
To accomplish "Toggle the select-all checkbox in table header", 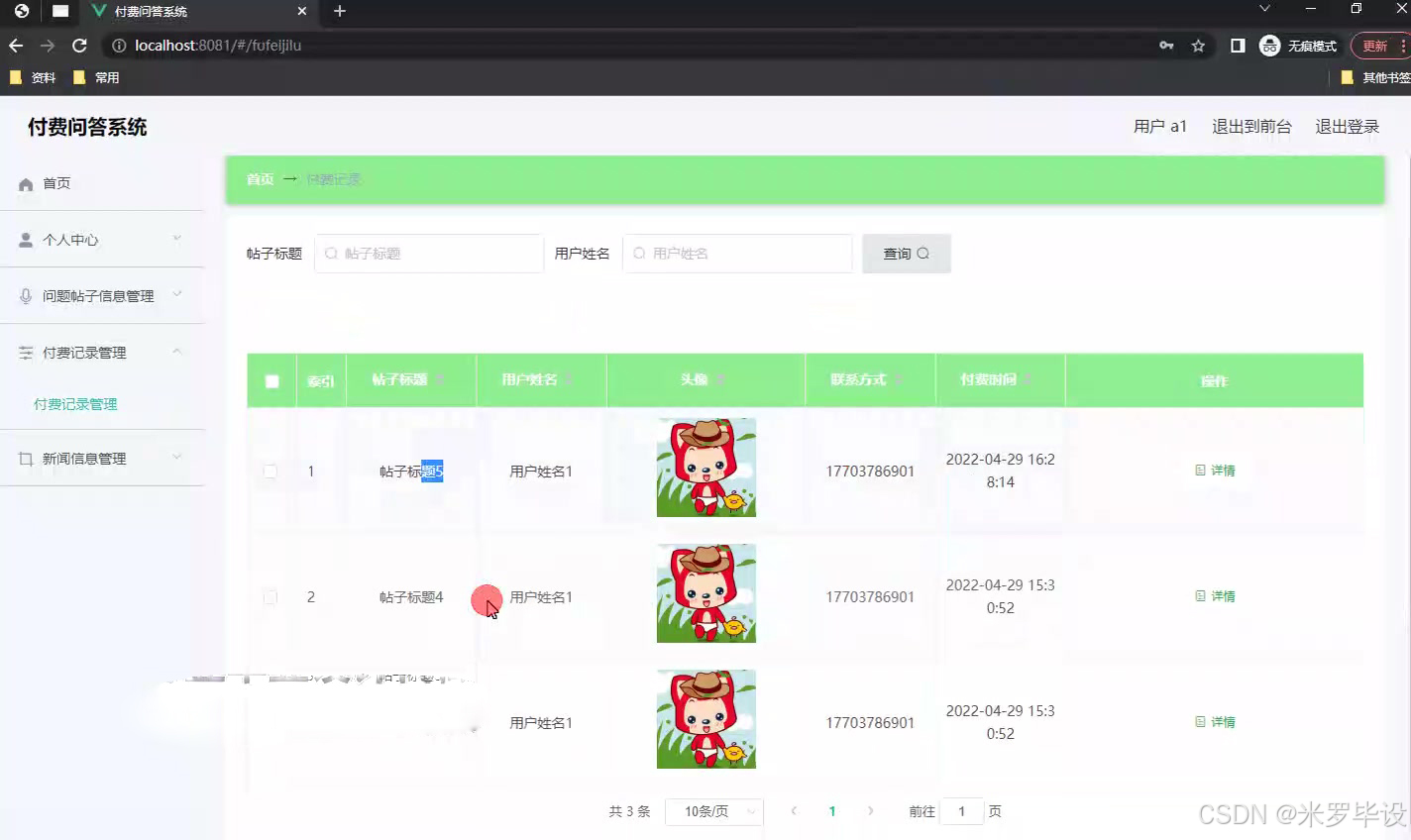I will (x=271, y=379).
